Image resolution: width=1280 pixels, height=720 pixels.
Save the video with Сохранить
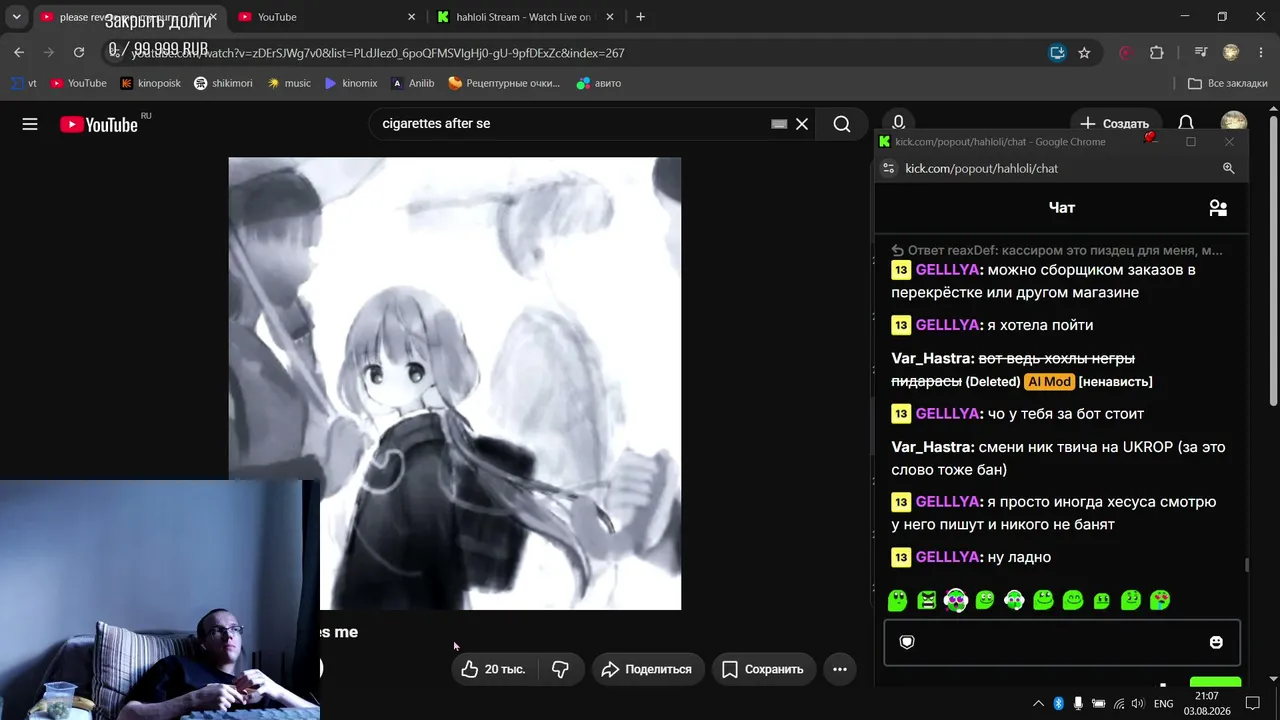(764, 669)
